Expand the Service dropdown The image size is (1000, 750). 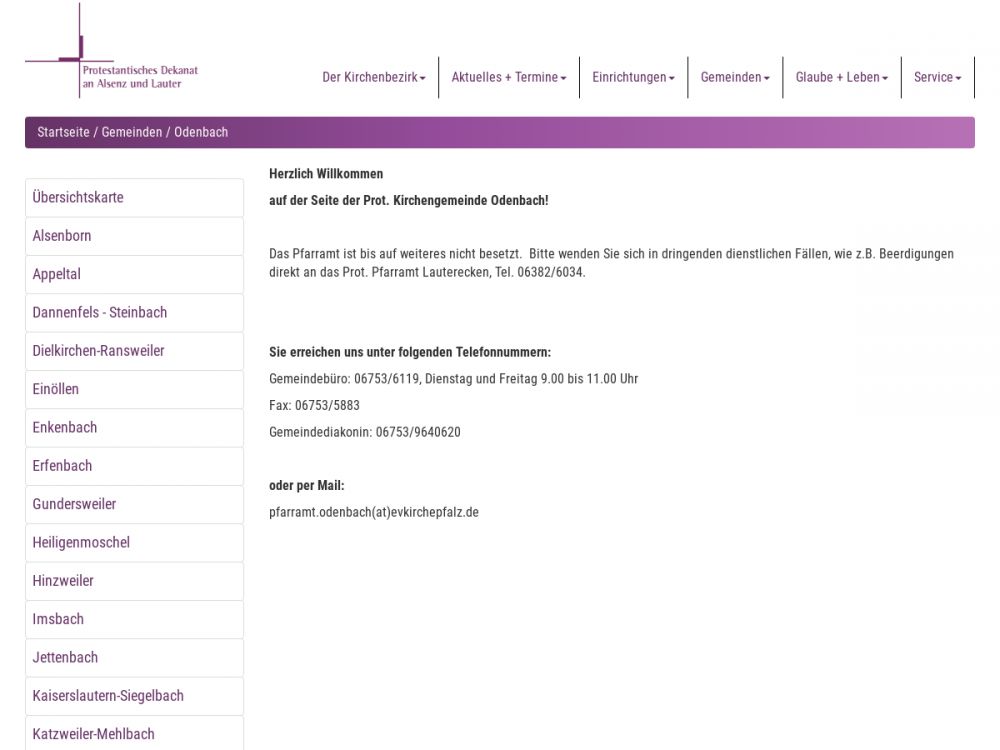(x=937, y=77)
